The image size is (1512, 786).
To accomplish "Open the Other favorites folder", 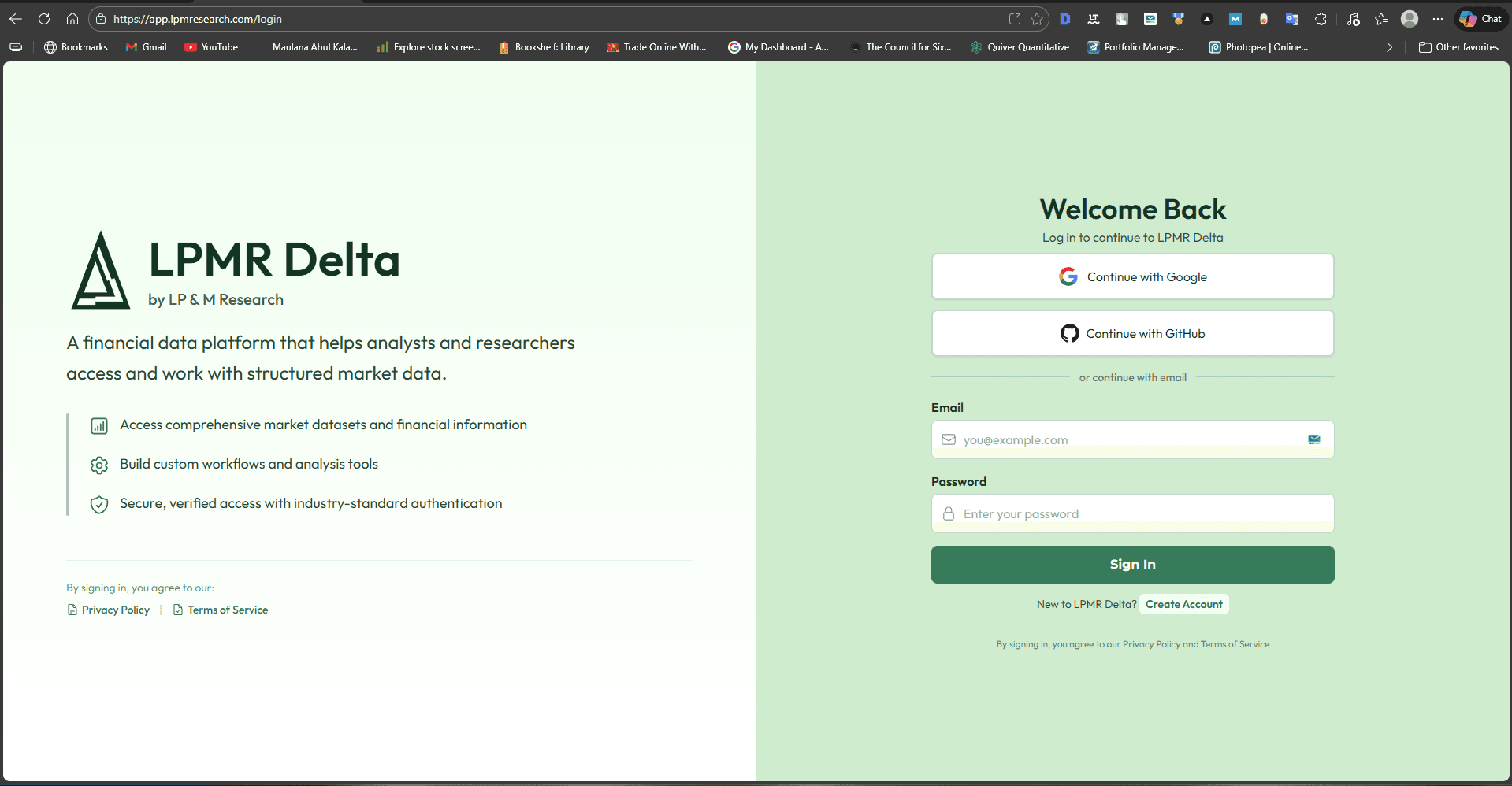I will 1458,47.
